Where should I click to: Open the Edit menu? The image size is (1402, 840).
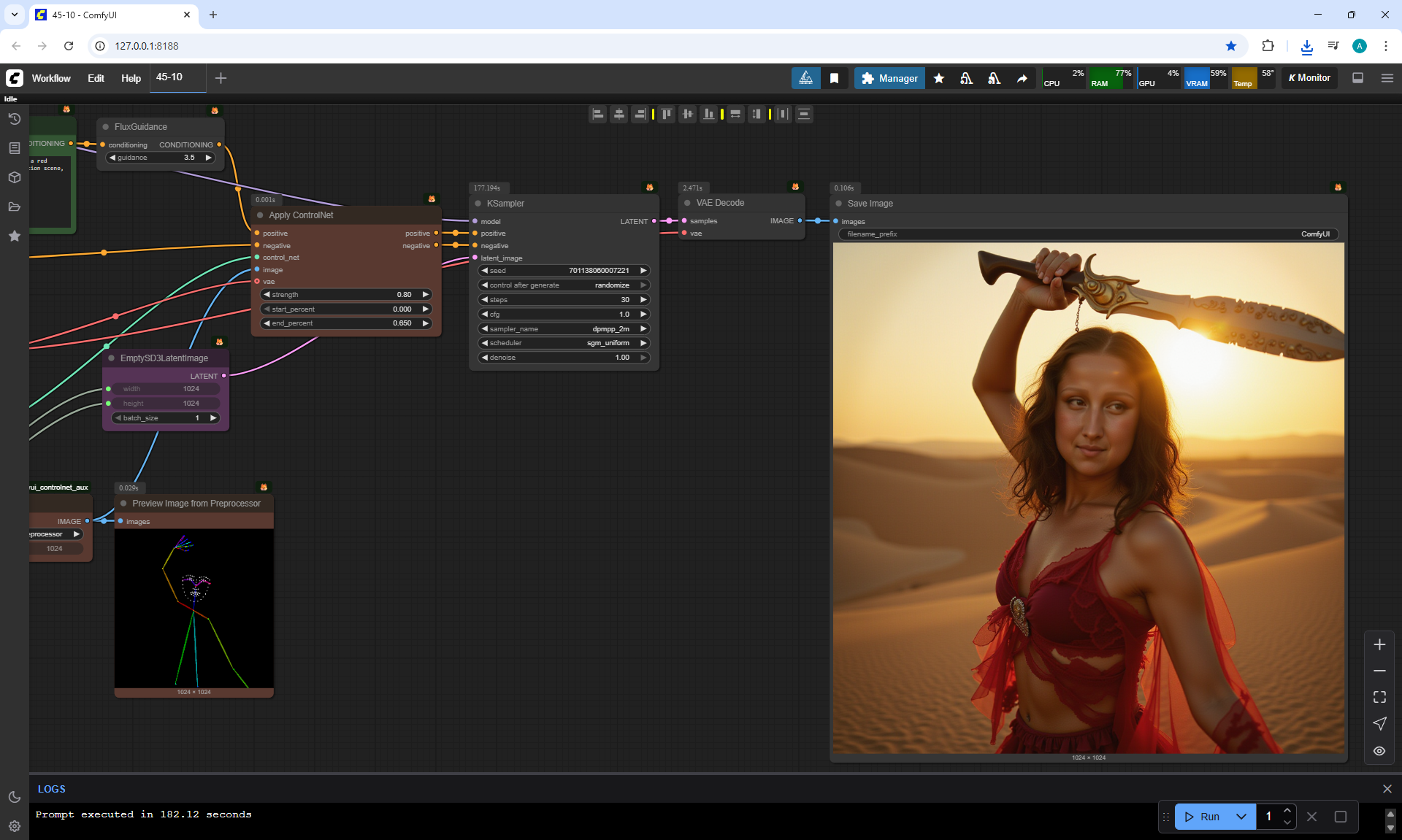[x=96, y=78]
